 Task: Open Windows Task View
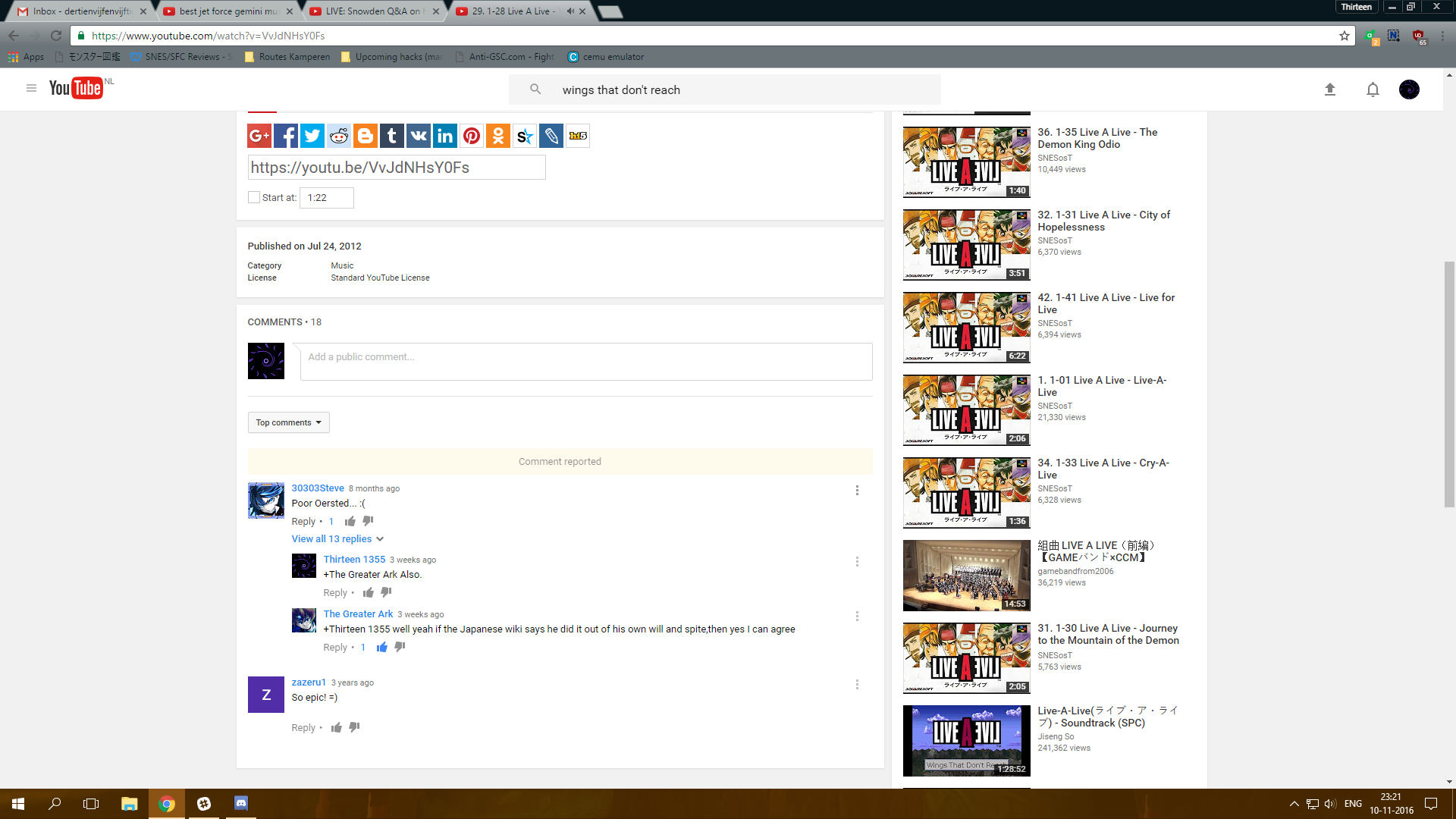click(91, 804)
